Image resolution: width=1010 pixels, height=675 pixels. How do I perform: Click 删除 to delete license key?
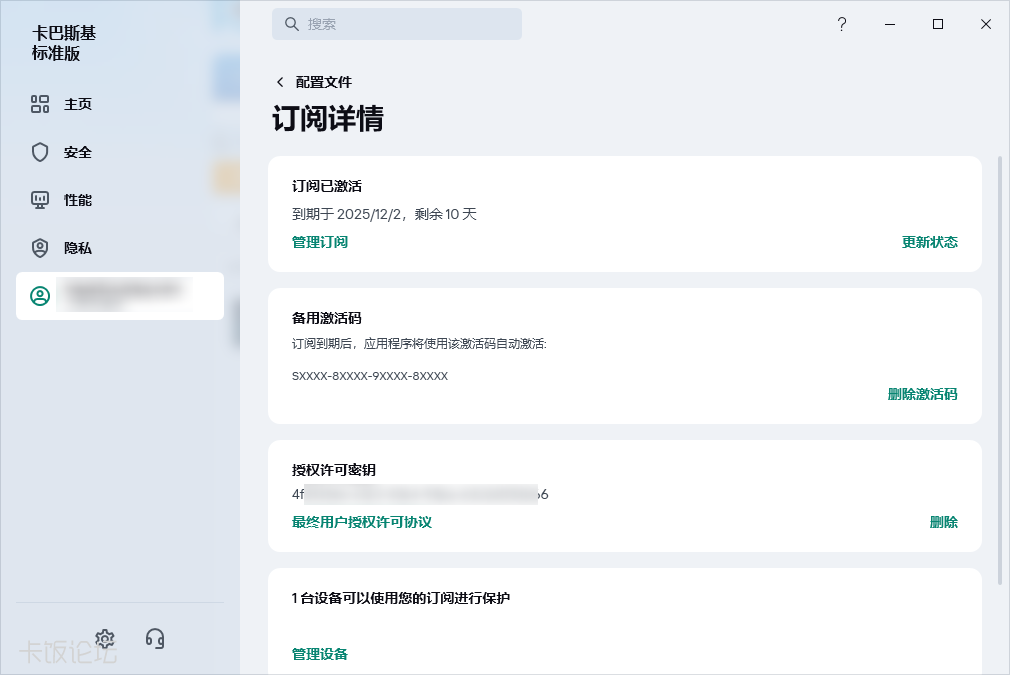944,522
